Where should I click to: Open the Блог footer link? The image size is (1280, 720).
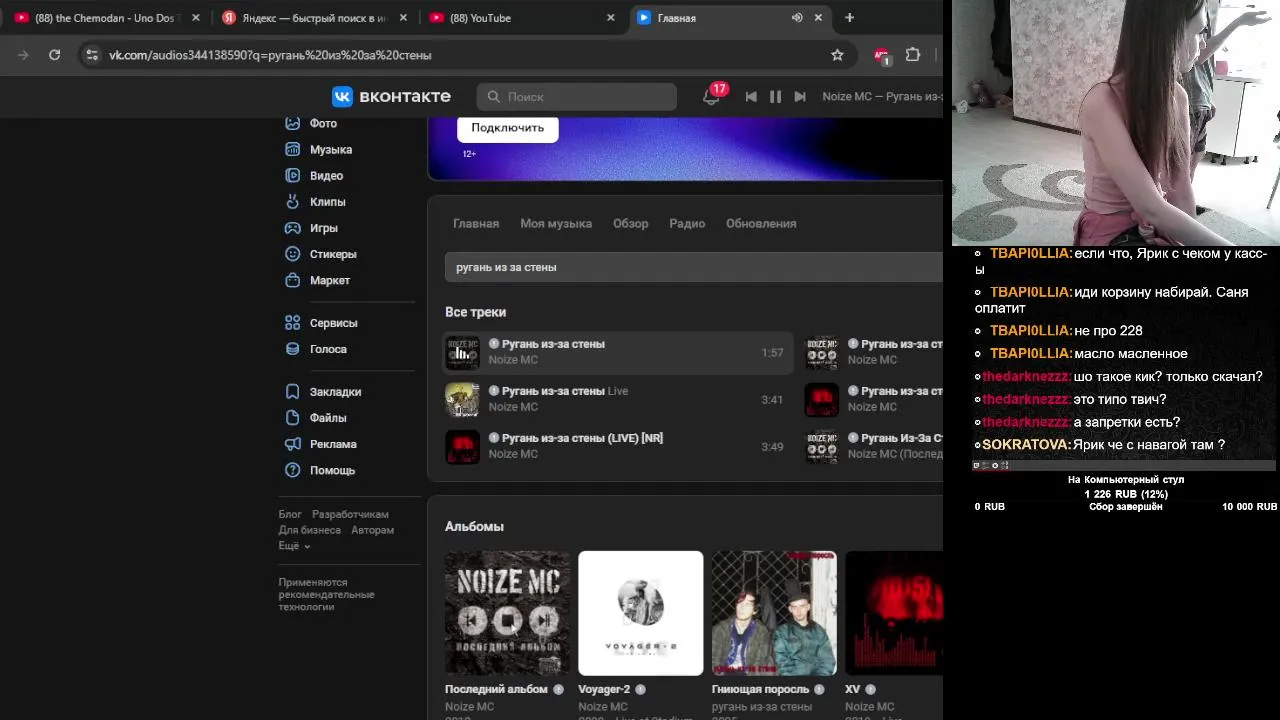[x=290, y=514]
